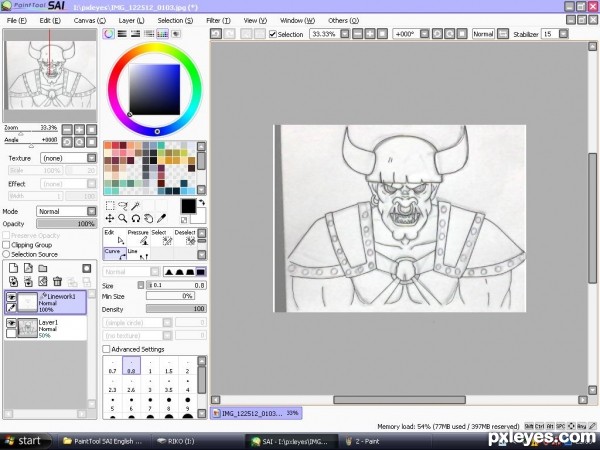
Task: Open the File menu
Action: [16, 21]
